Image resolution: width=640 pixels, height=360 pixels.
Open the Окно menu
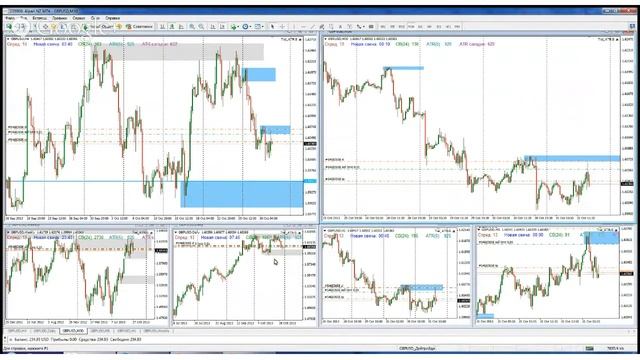95,18
